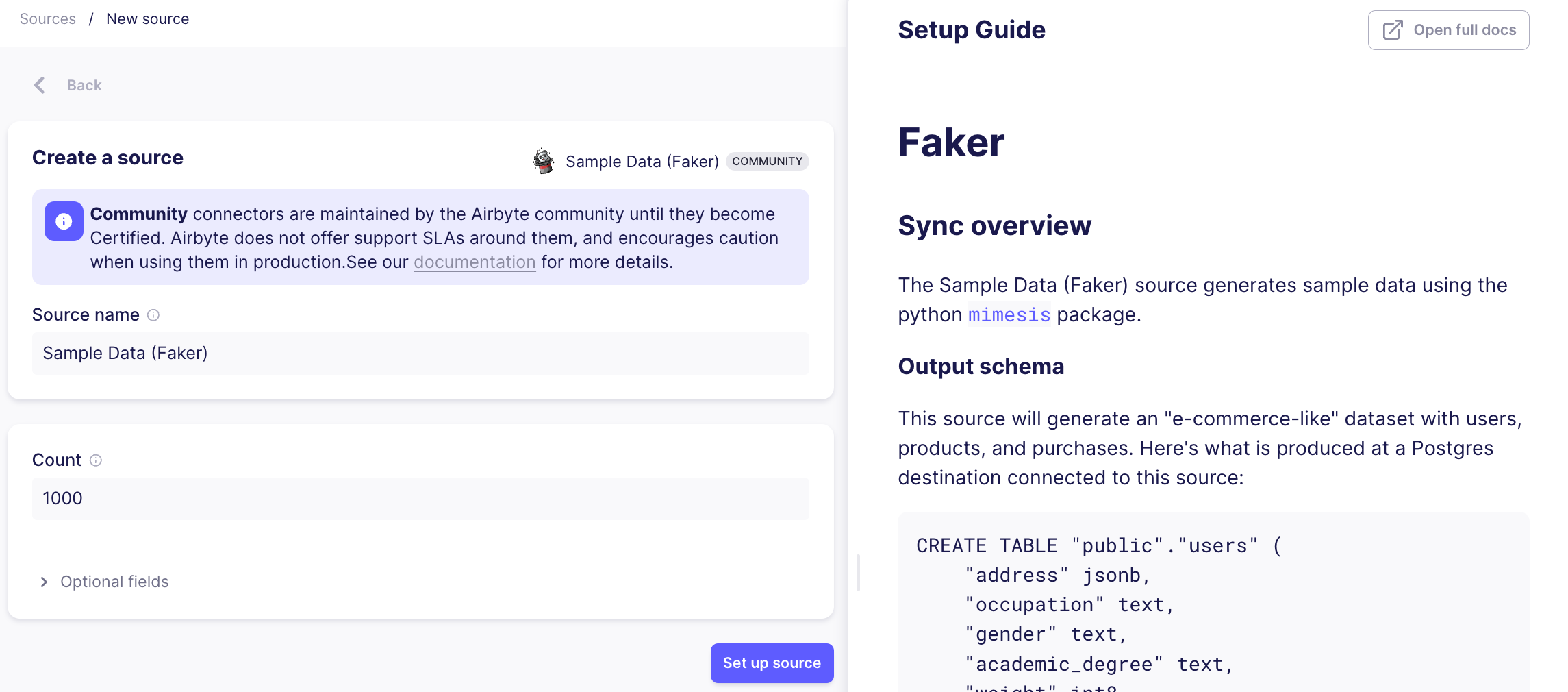Click the info tooltip icon beside Source name
Image resolution: width=1568 pixels, height=692 pixels.
pyautogui.click(x=153, y=315)
